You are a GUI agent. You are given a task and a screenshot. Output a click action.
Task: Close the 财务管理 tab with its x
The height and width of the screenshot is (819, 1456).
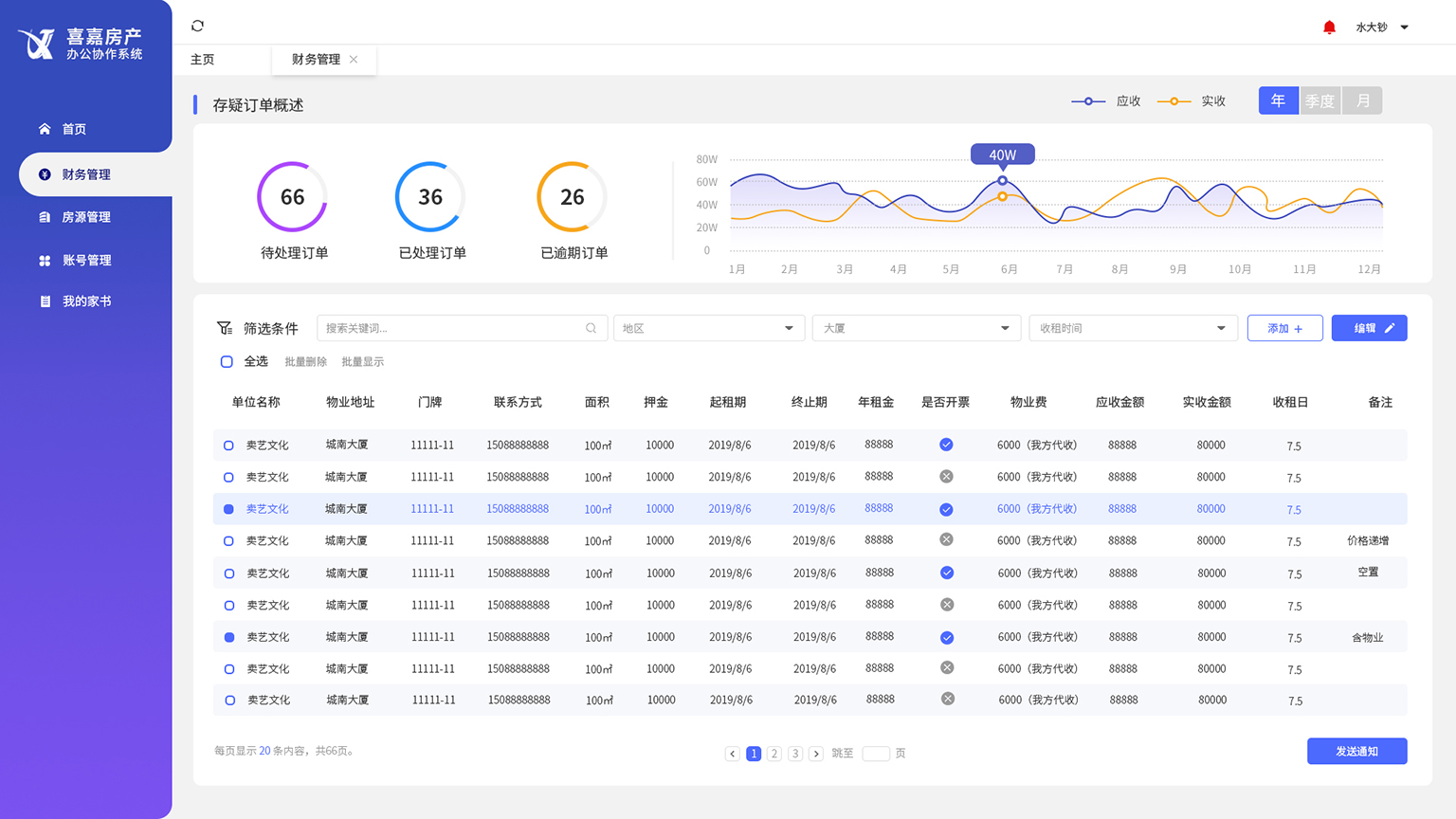[354, 59]
